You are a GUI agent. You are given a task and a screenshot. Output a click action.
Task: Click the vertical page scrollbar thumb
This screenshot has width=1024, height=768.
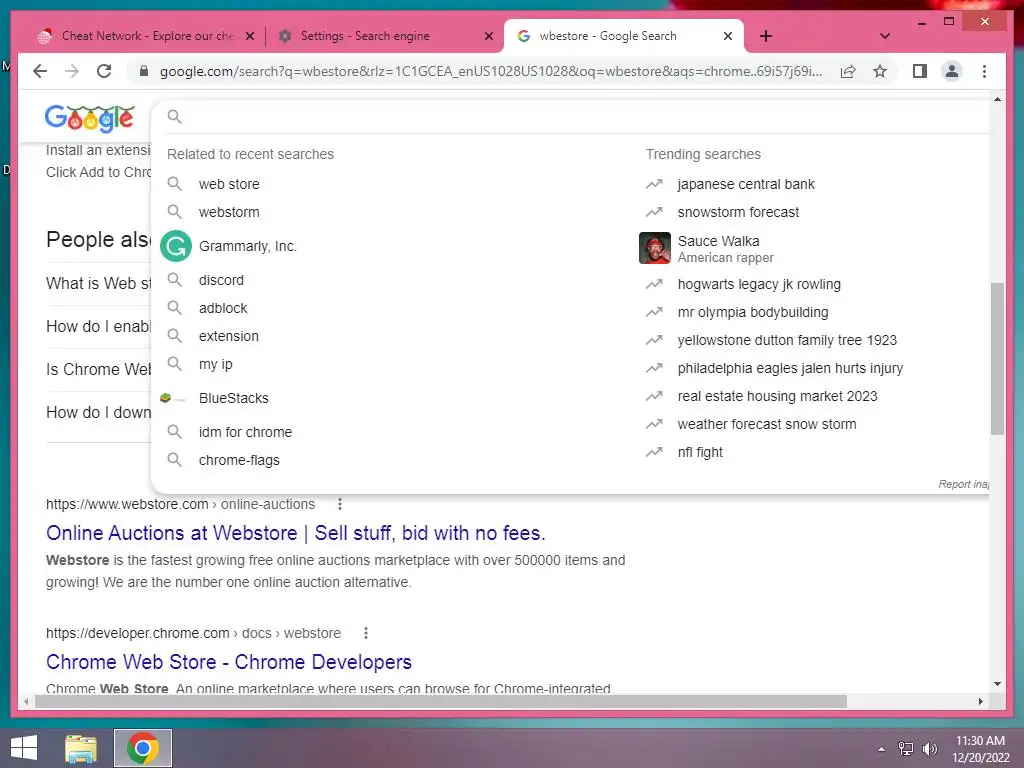point(997,359)
